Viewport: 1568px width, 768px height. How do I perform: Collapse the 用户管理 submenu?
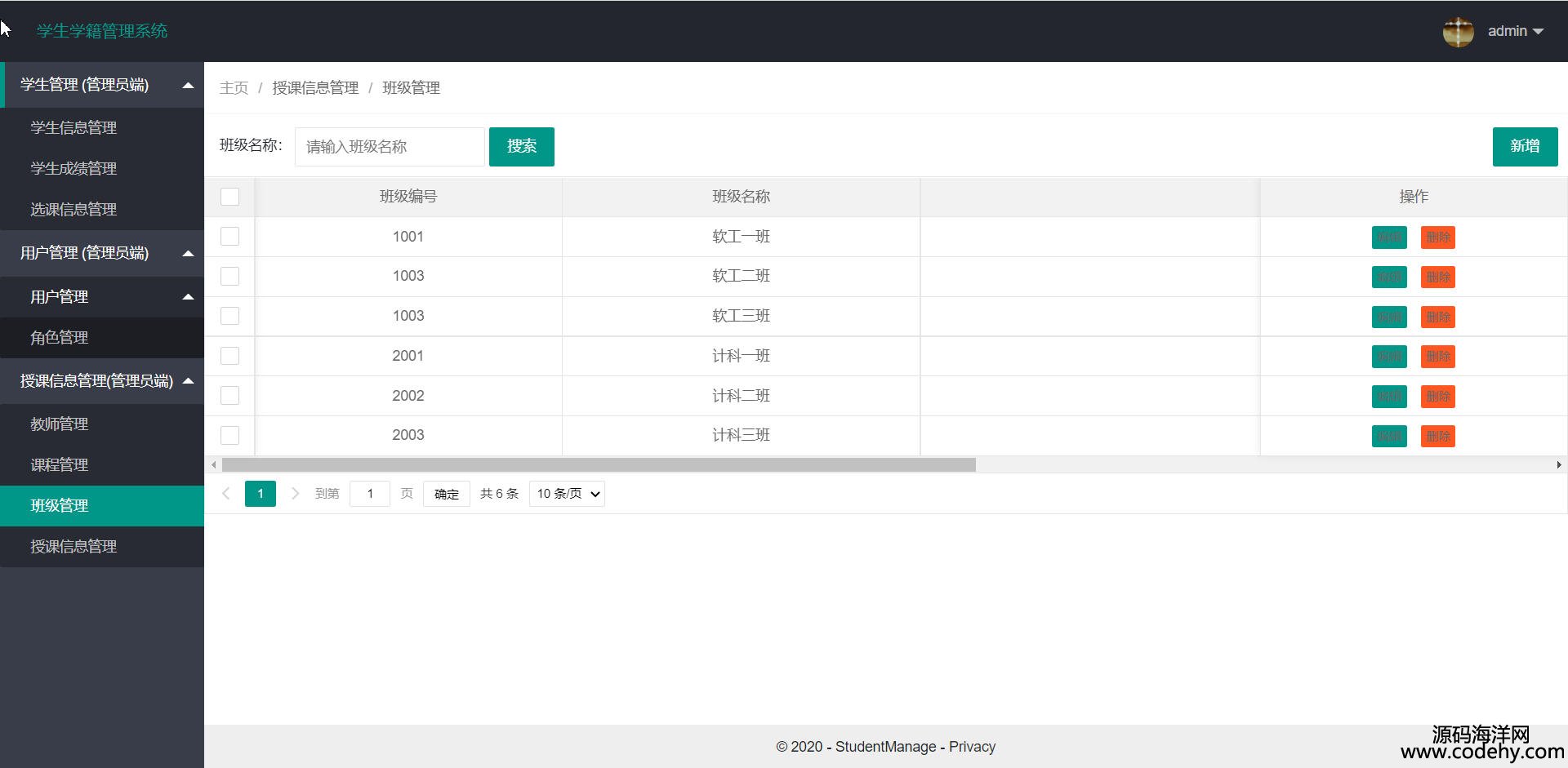tap(102, 297)
